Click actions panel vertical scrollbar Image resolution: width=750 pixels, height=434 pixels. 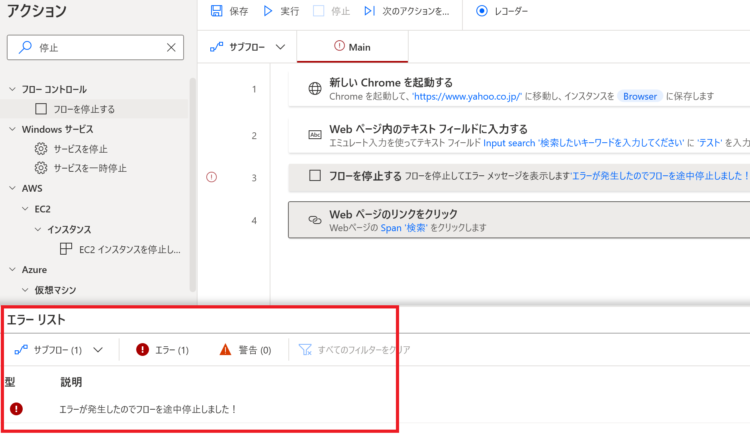click(192, 184)
